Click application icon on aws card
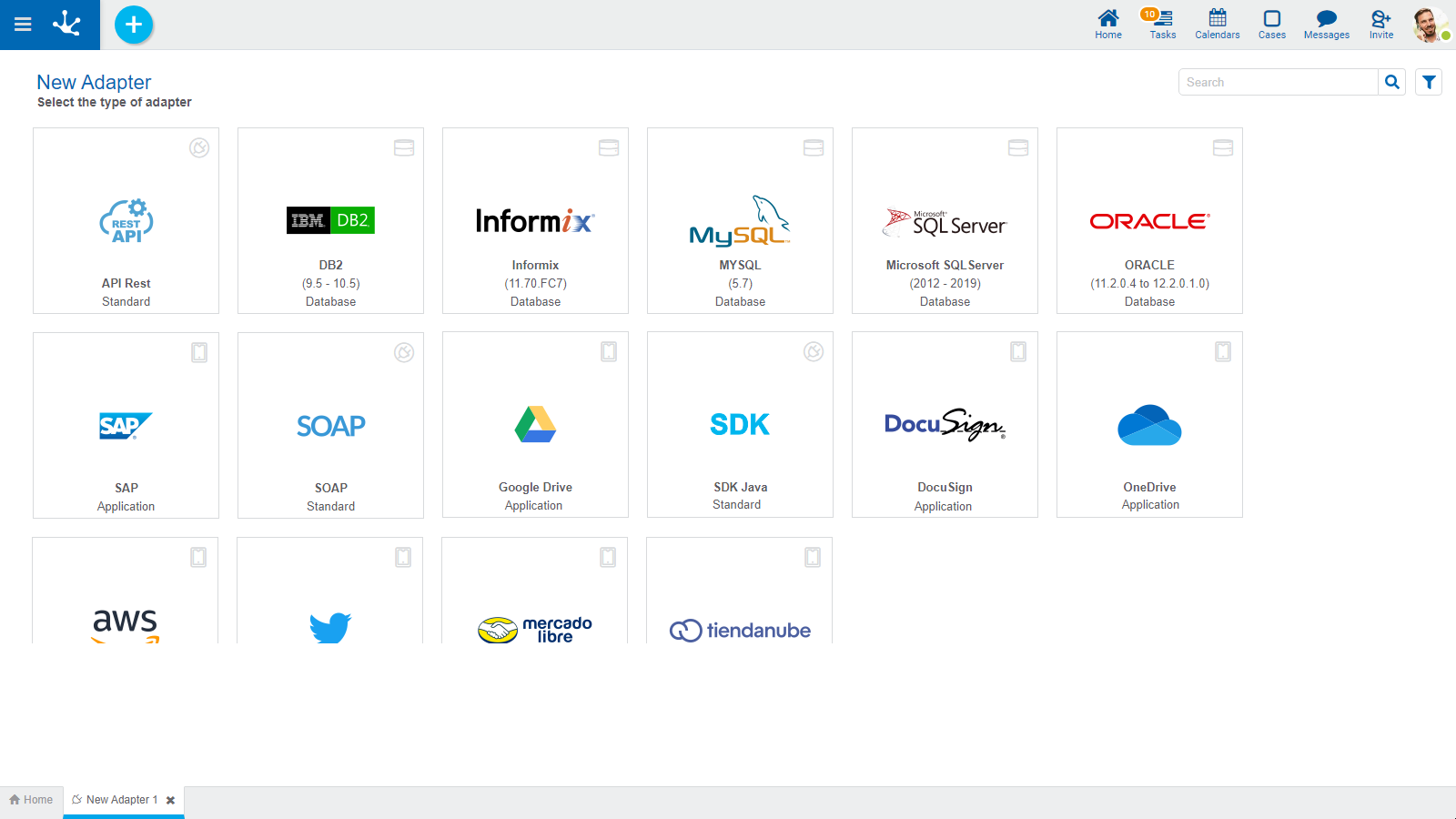This screenshot has height=819, width=1456. (x=198, y=557)
